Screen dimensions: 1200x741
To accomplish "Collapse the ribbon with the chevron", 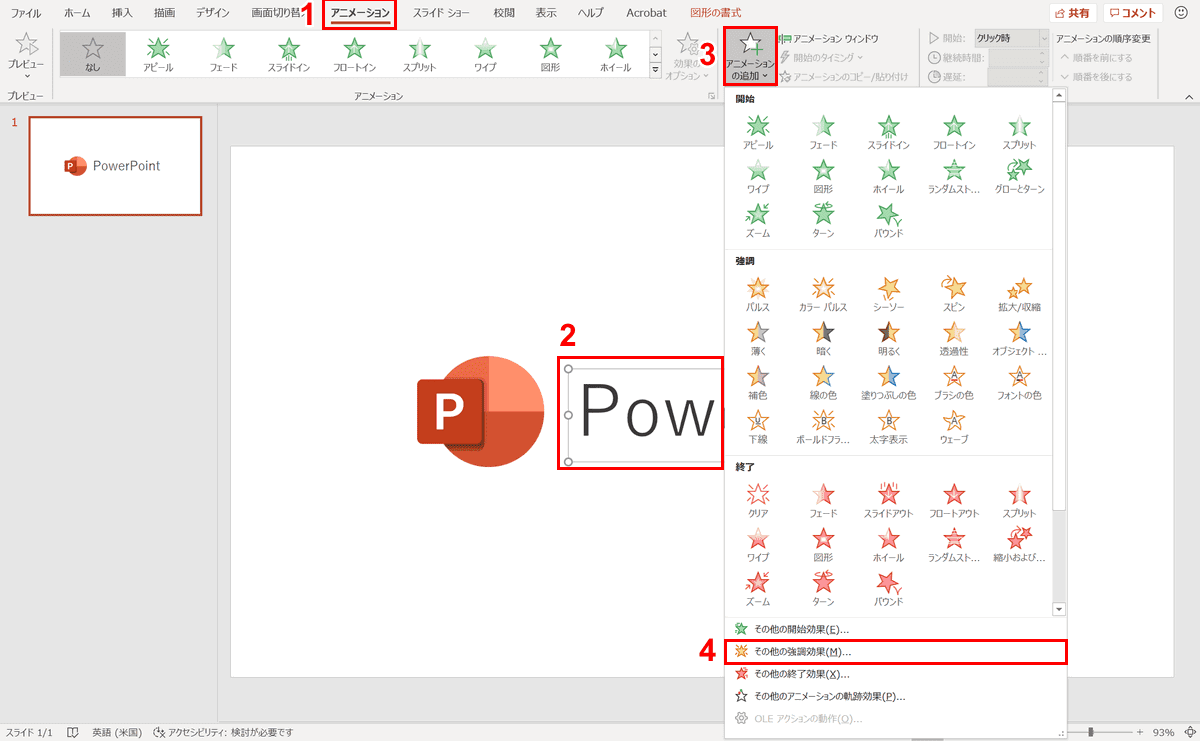I will pos(1189,97).
